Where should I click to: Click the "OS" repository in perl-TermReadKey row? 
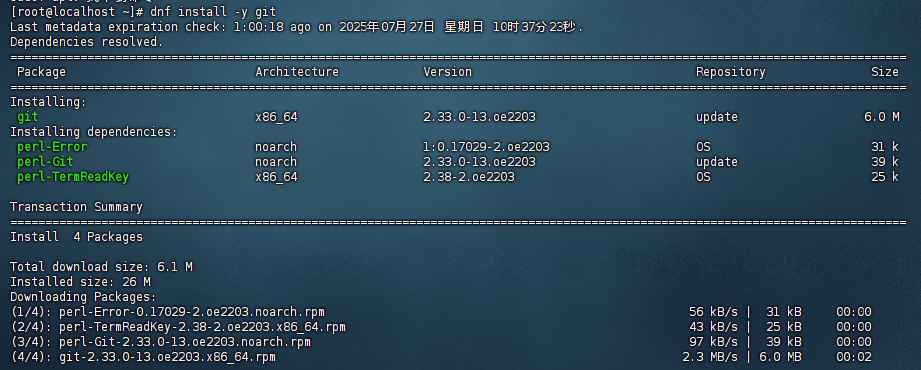click(x=702, y=177)
